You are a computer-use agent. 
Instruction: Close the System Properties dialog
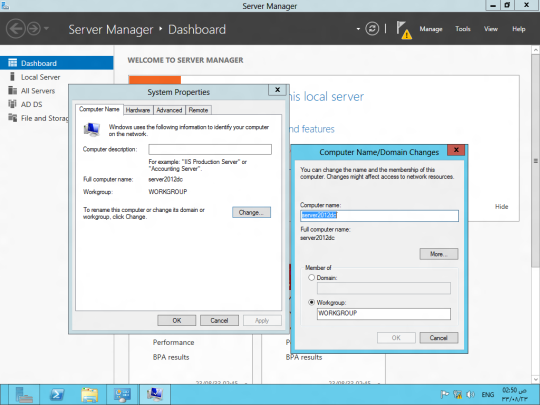(x=277, y=90)
